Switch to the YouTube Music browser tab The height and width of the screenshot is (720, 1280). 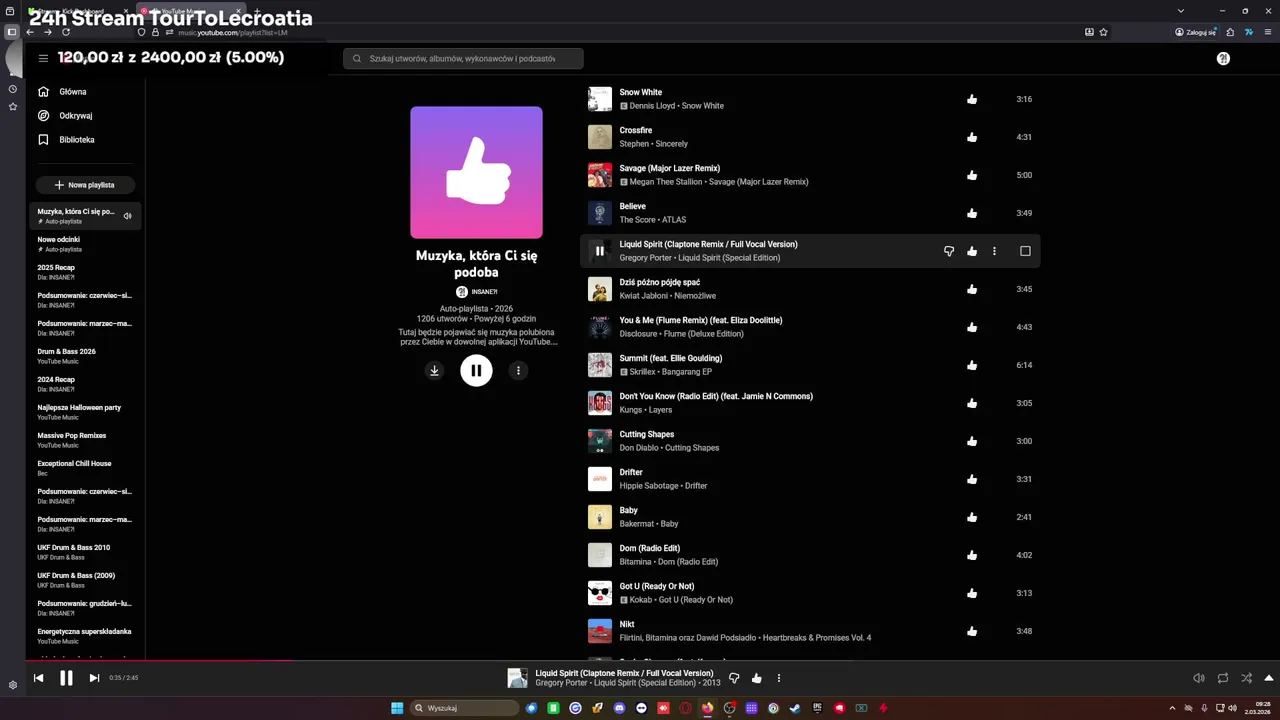(x=190, y=11)
